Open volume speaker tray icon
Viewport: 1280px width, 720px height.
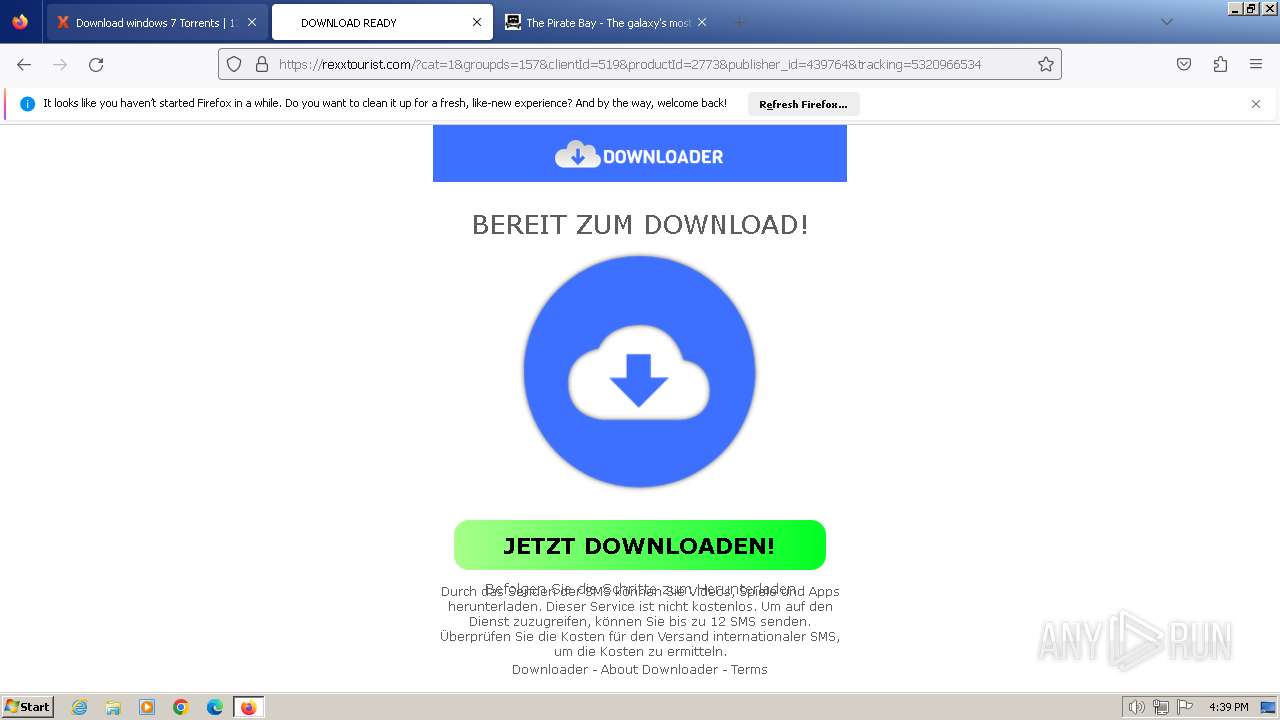point(1136,707)
